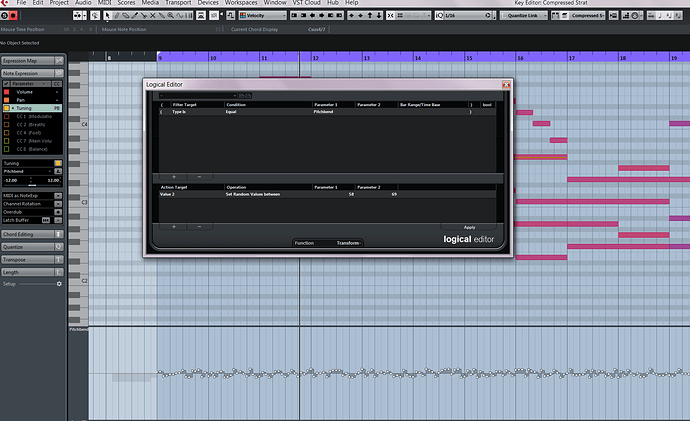Expand the Quantize inspector section

(33, 247)
